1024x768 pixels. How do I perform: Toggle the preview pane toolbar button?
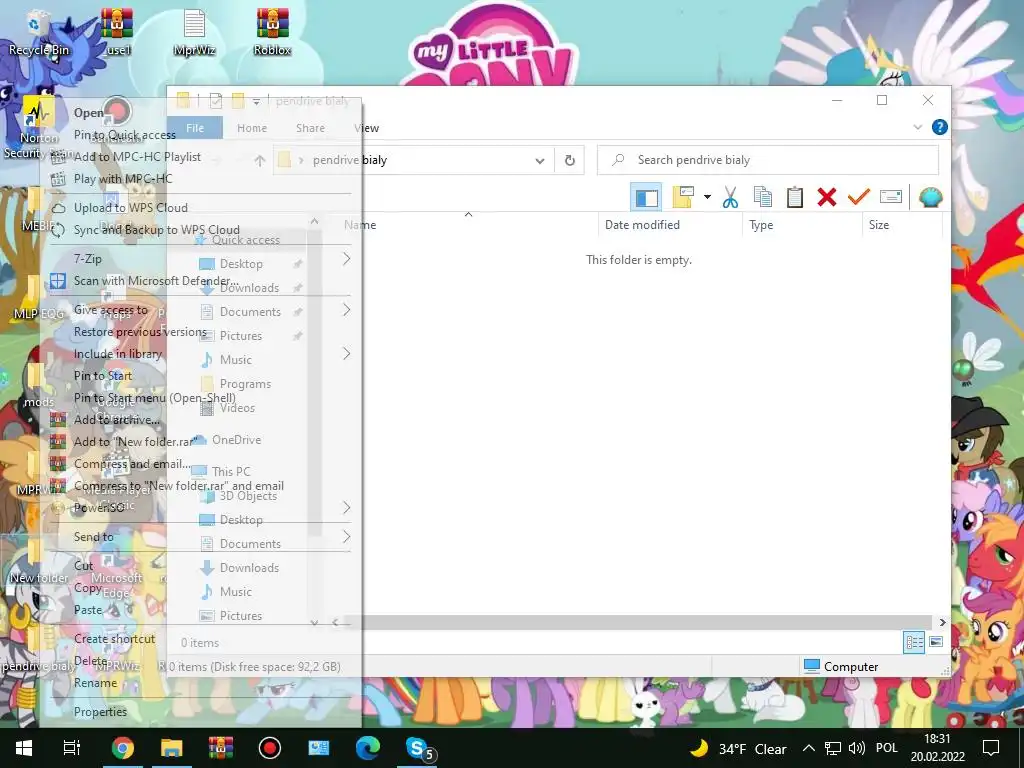(647, 197)
